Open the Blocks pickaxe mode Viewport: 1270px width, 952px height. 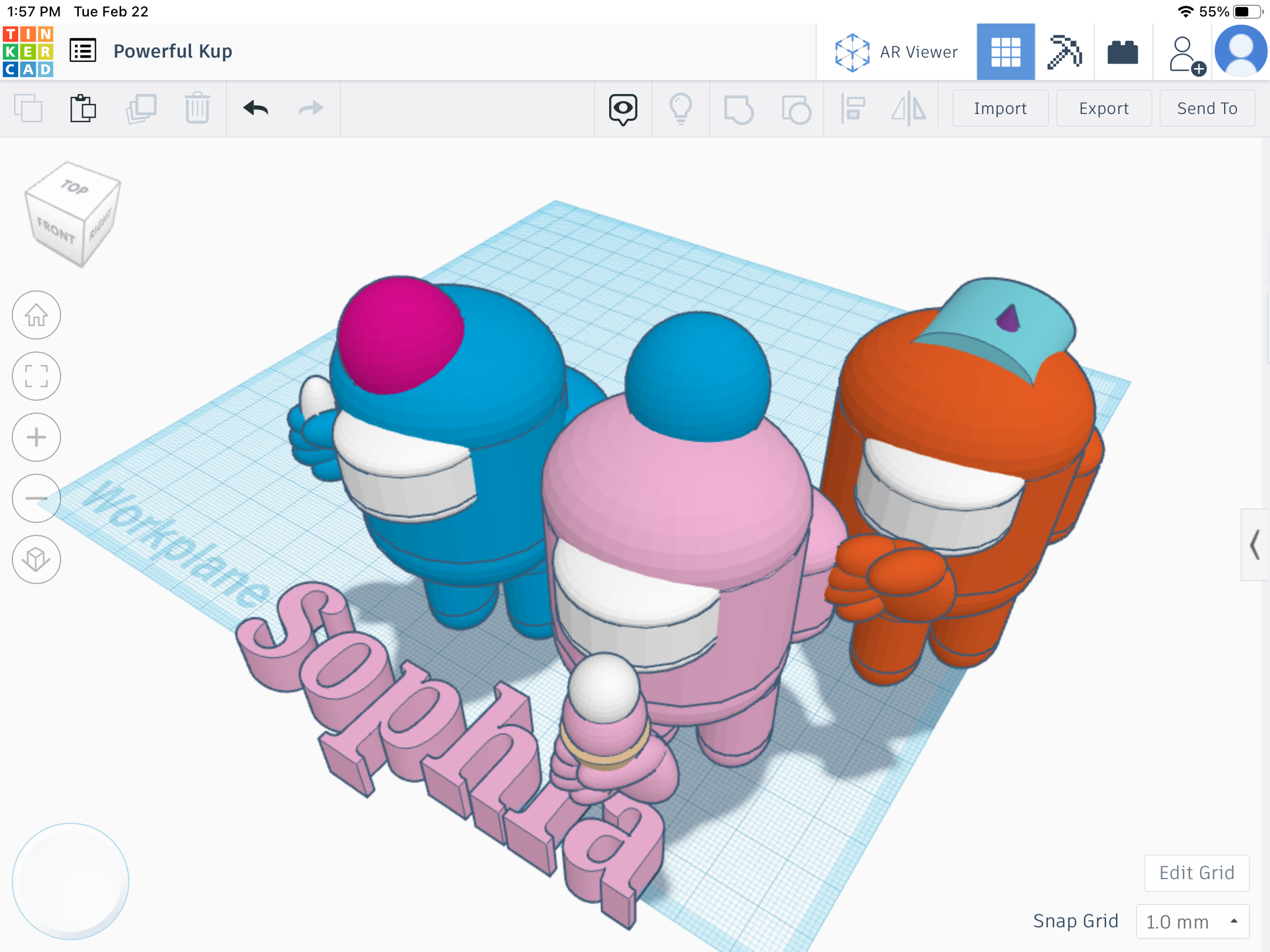(1064, 52)
